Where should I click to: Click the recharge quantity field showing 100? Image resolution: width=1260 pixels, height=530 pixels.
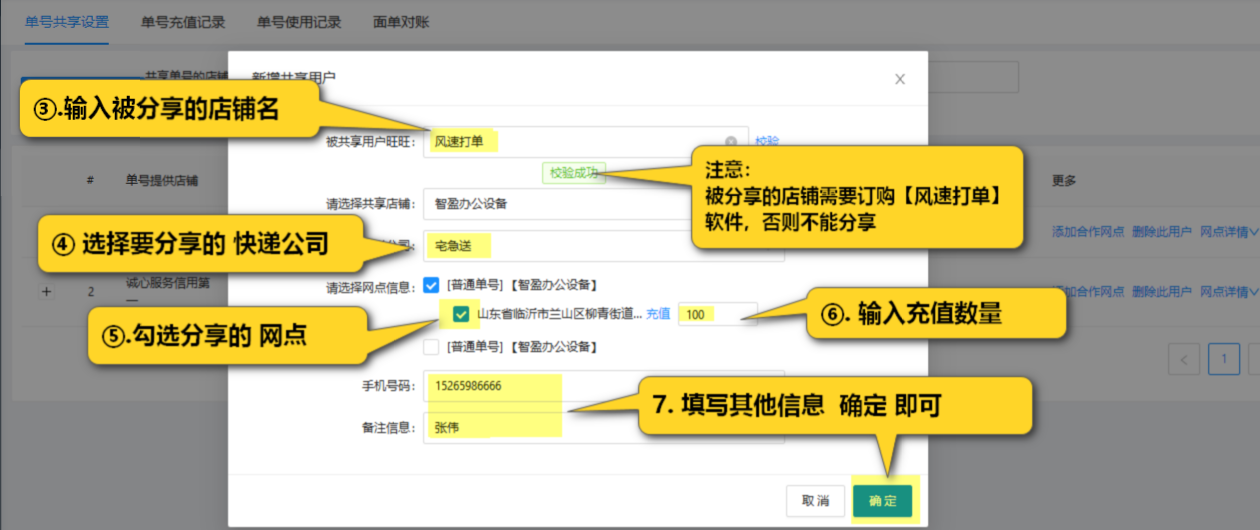tap(717, 314)
